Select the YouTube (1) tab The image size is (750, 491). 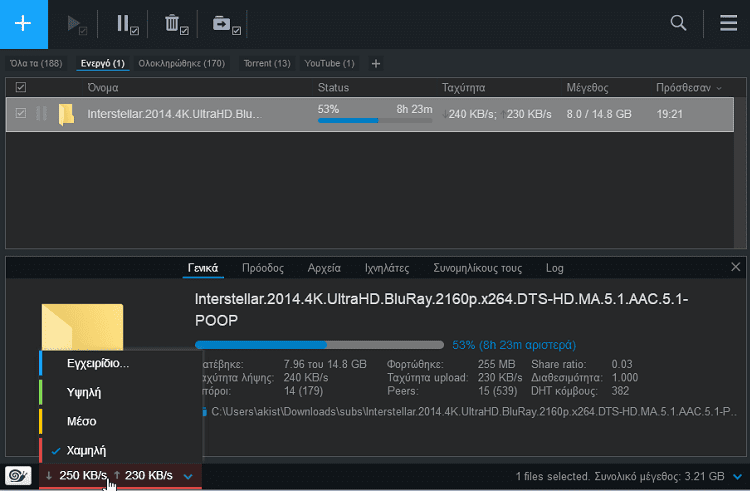point(330,63)
